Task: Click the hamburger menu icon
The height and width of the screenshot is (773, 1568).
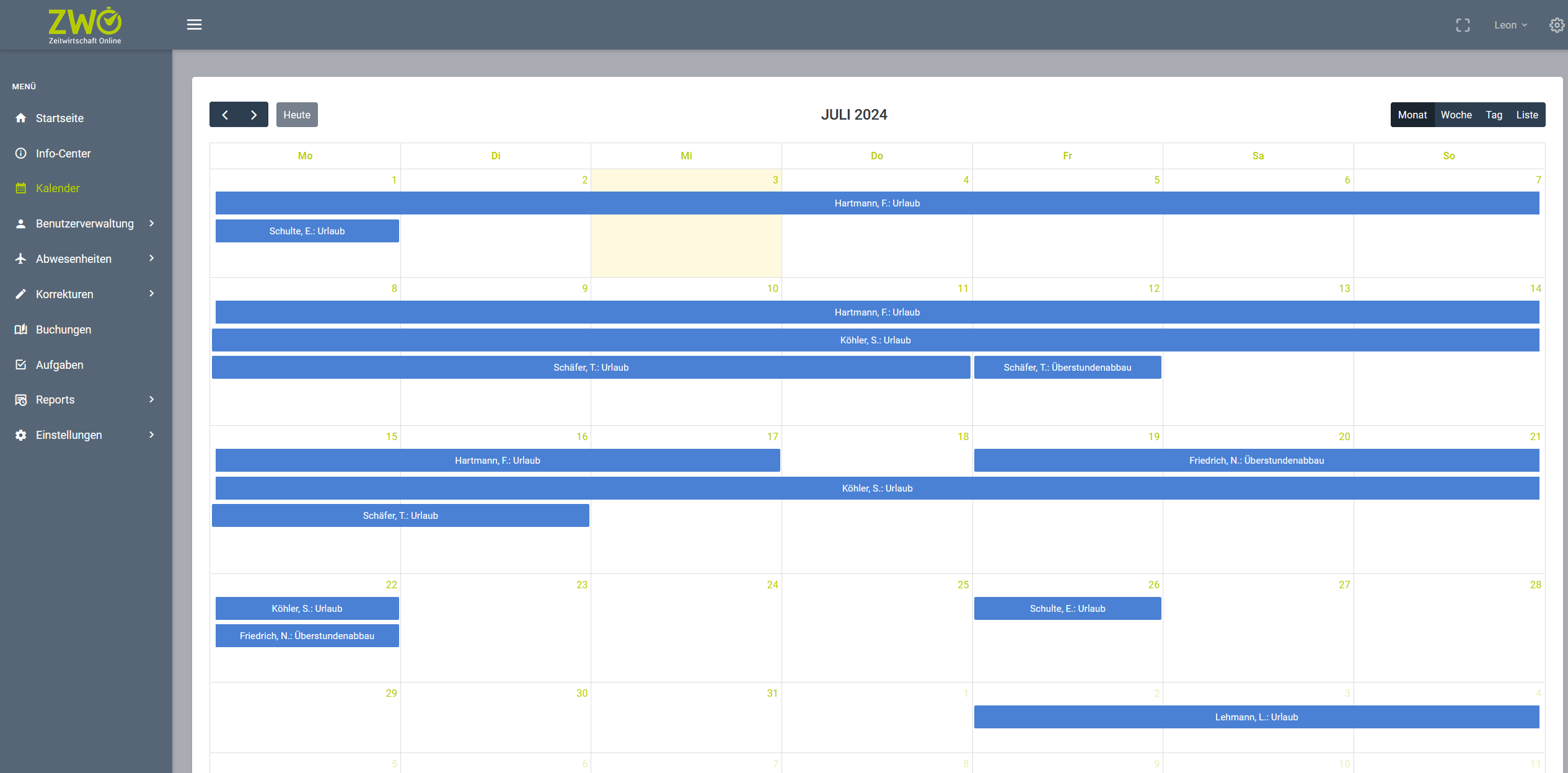Action: tap(194, 25)
